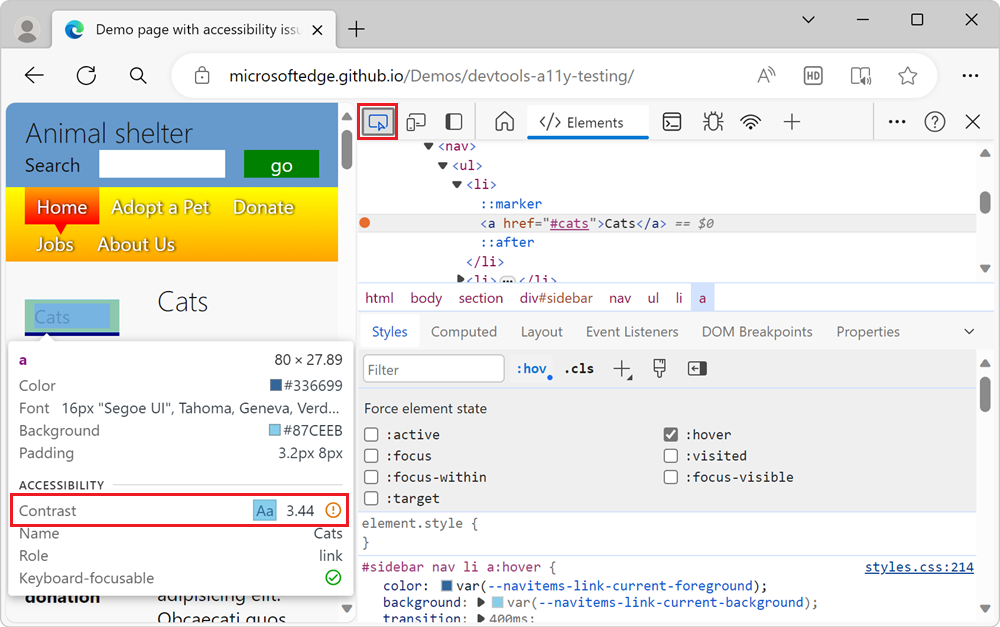The image size is (1000, 627).
Task: Toggle device emulation mode
Action: pos(416,121)
